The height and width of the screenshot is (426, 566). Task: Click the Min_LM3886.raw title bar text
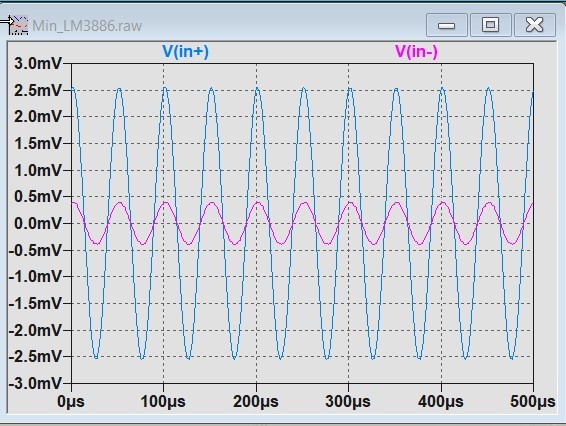[87, 26]
